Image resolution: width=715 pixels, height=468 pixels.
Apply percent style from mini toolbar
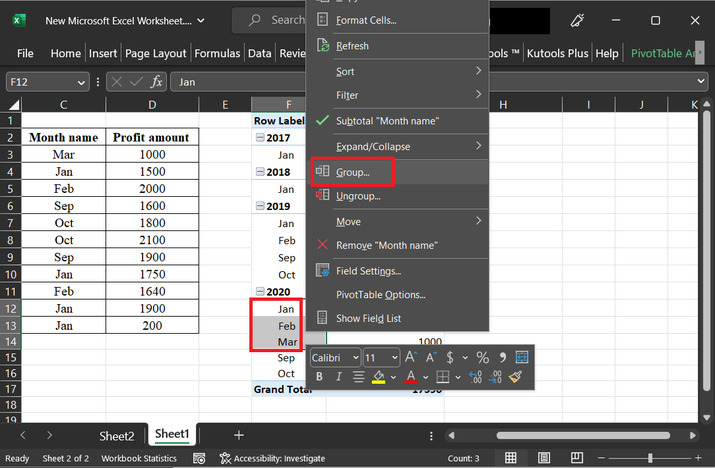point(482,357)
